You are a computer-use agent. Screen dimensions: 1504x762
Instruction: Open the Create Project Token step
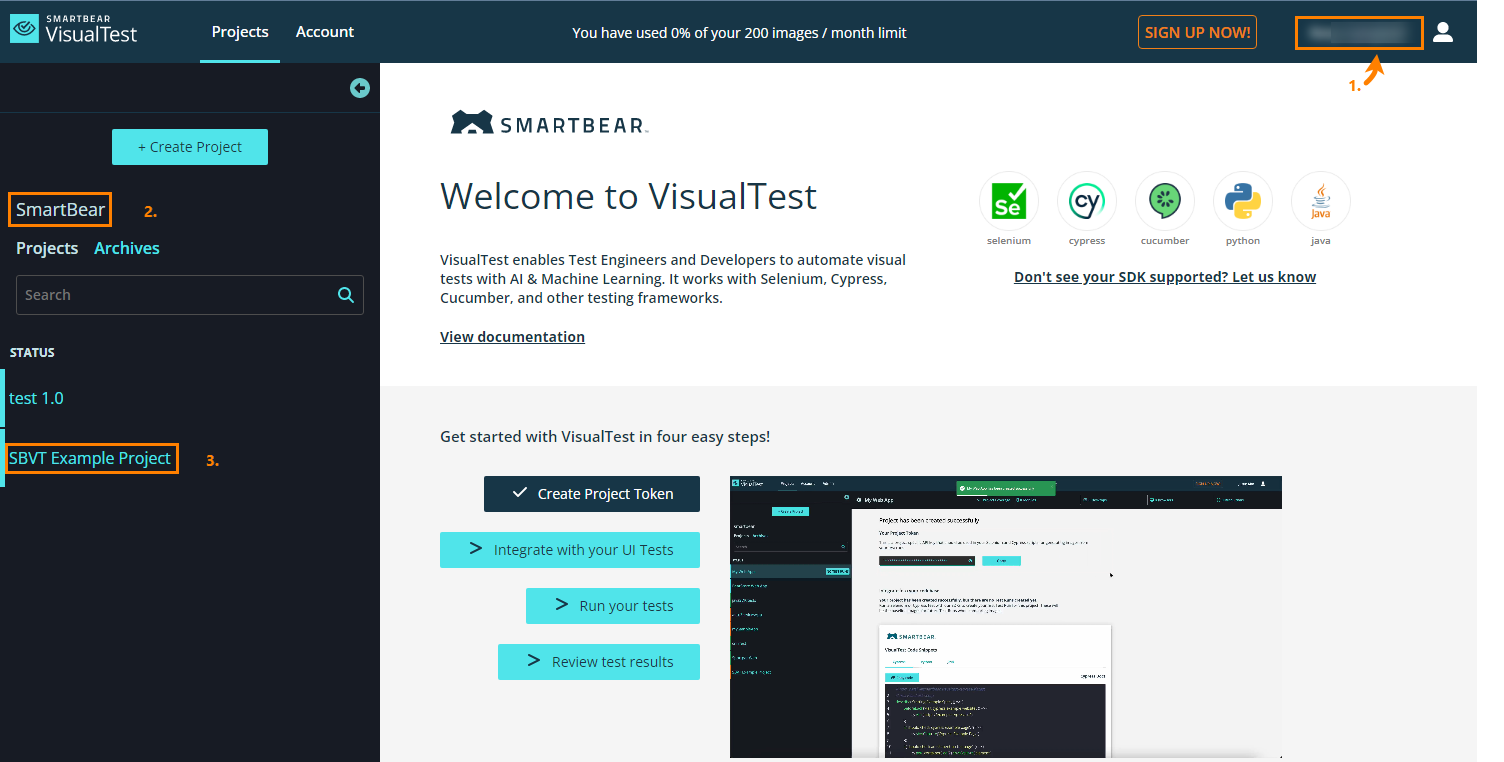point(592,494)
